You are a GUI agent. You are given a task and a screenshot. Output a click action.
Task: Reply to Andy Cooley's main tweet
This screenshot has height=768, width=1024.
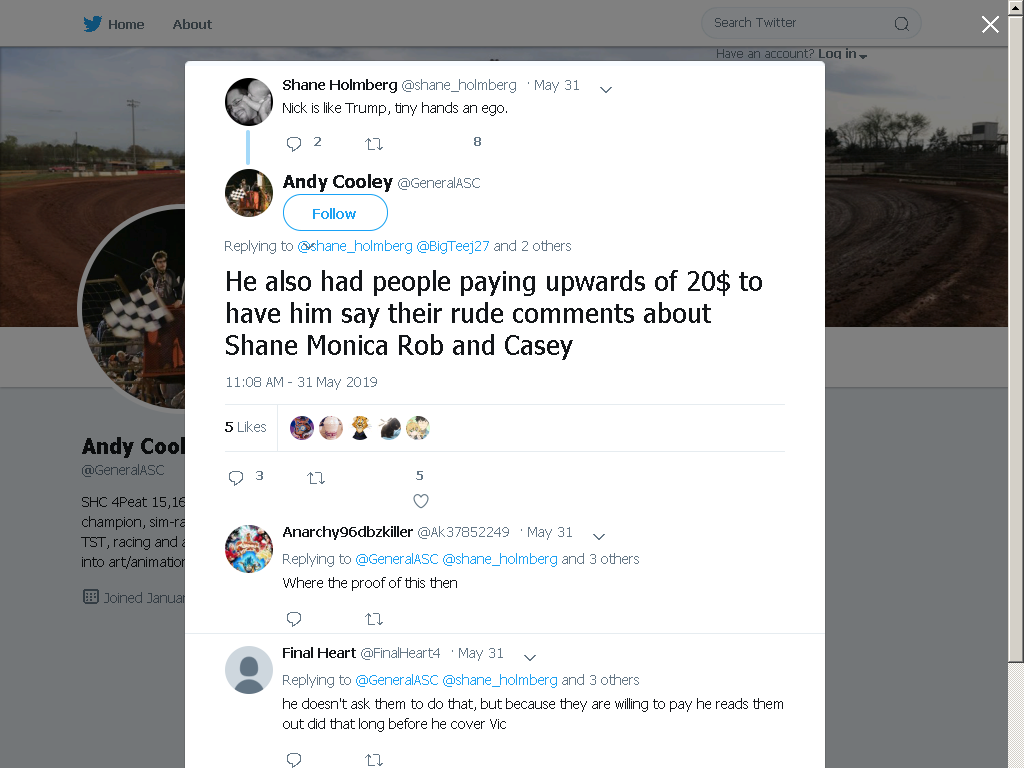pyautogui.click(x=236, y=478)
